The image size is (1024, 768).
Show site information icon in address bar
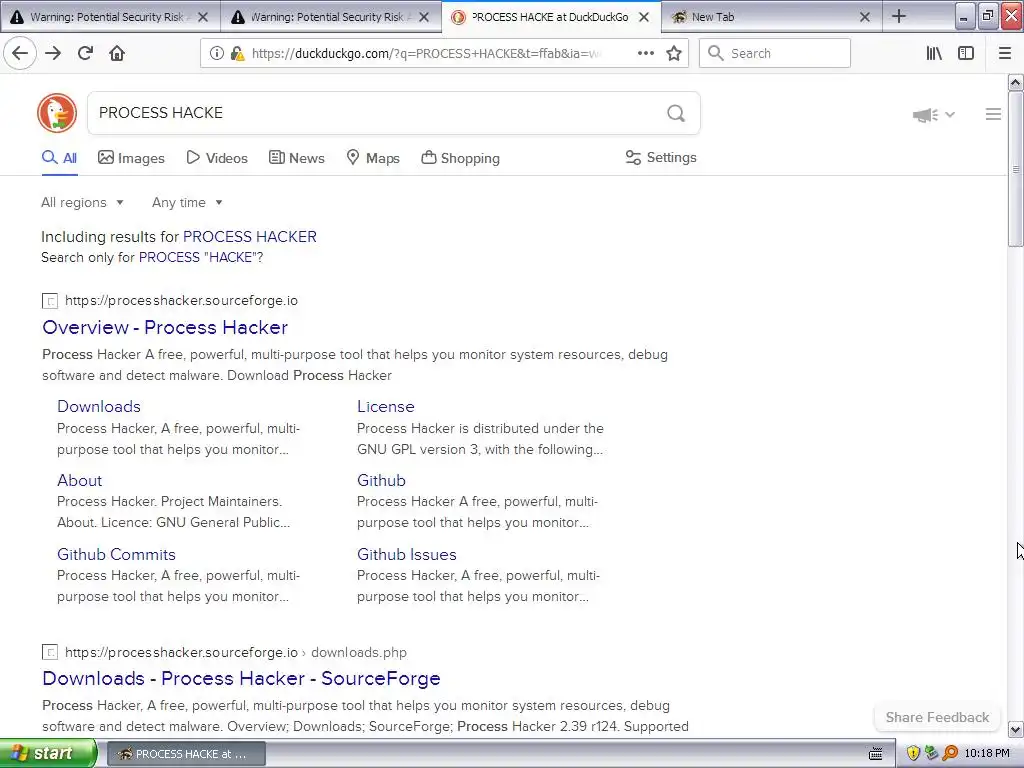pyautogui.click(x=217, y=54)
